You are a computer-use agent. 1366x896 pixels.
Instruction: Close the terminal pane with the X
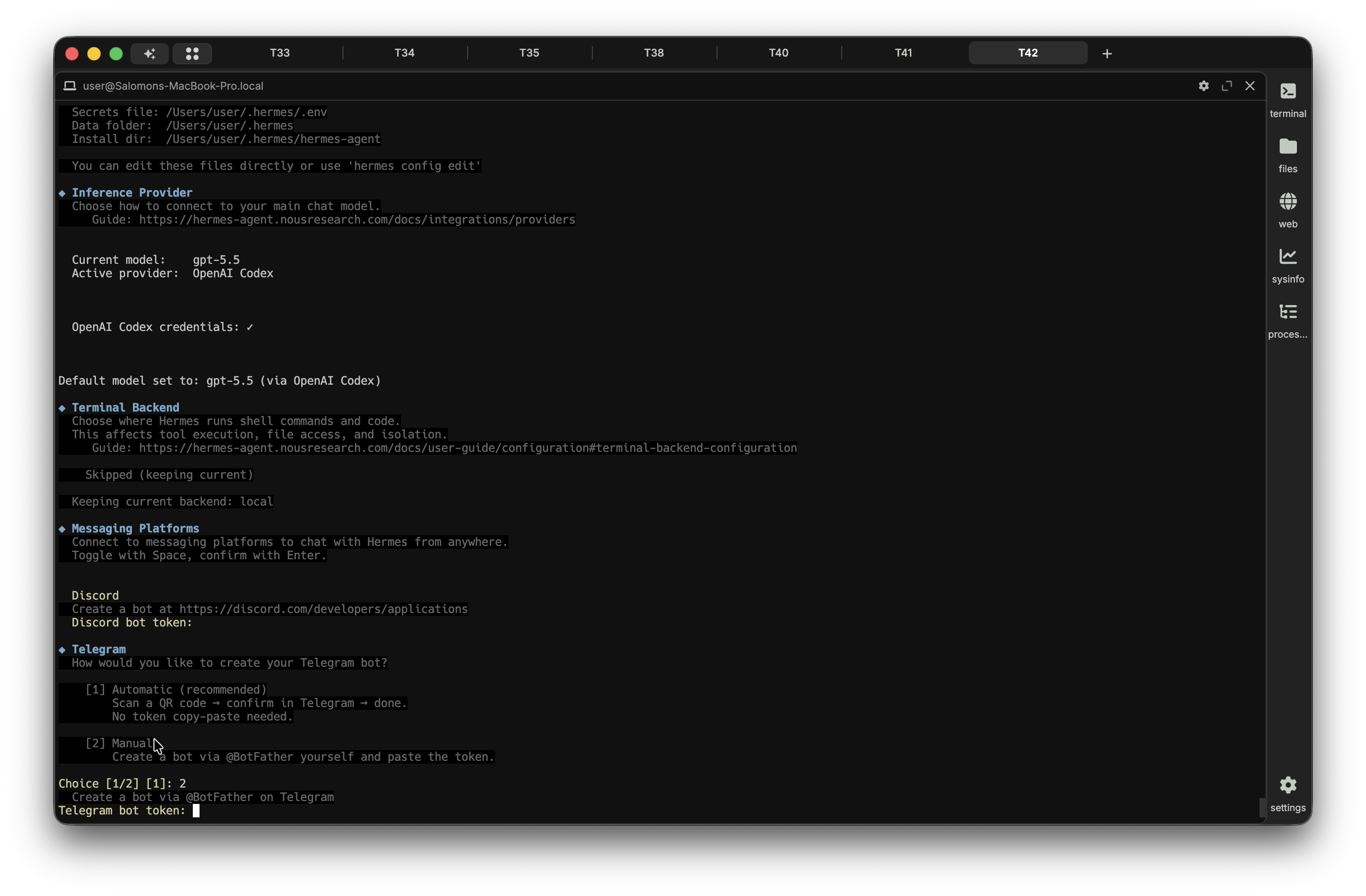click(1249, 85)
